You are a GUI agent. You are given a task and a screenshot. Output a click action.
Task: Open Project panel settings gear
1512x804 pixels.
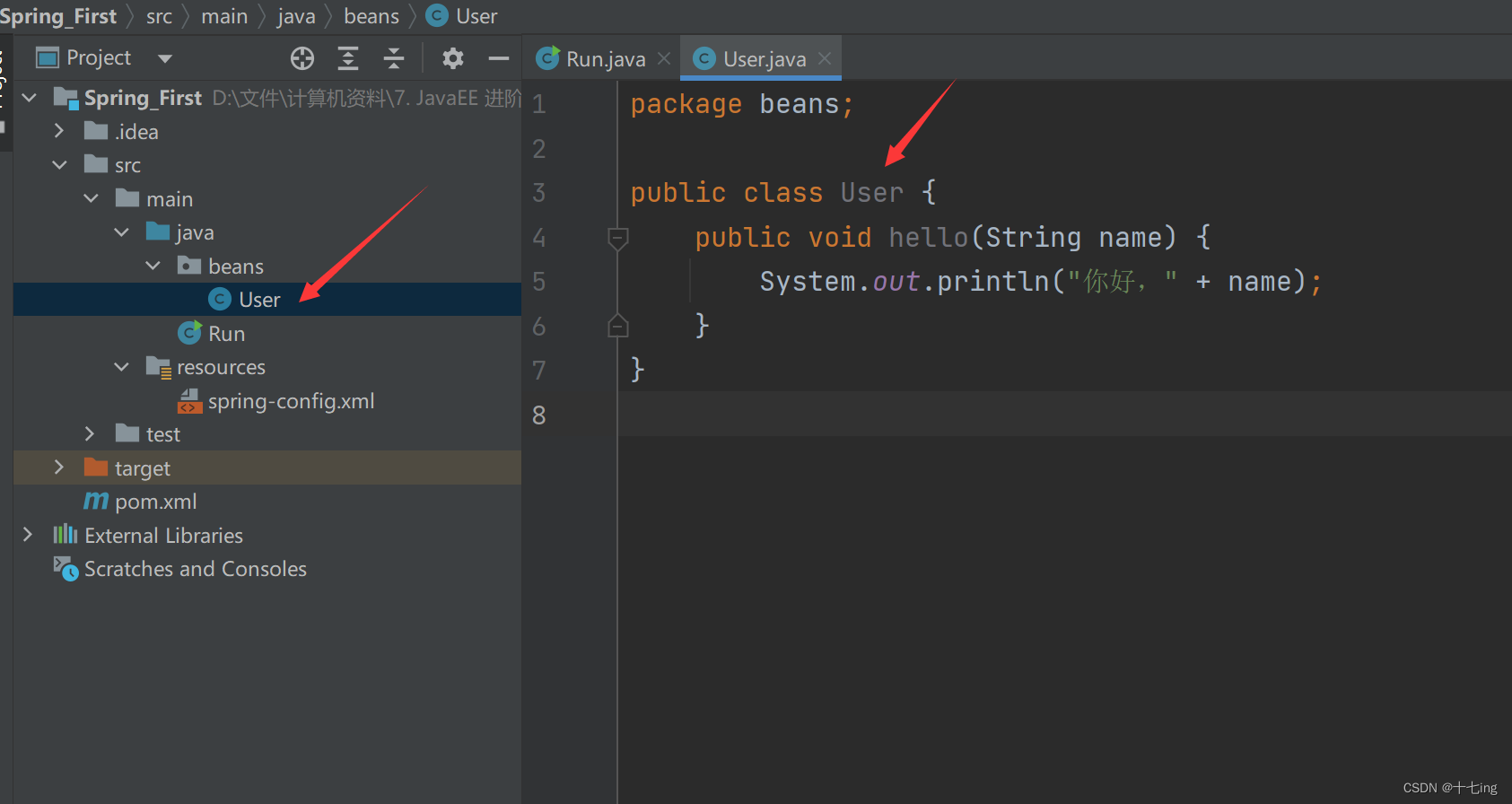(x=453, y=58)
